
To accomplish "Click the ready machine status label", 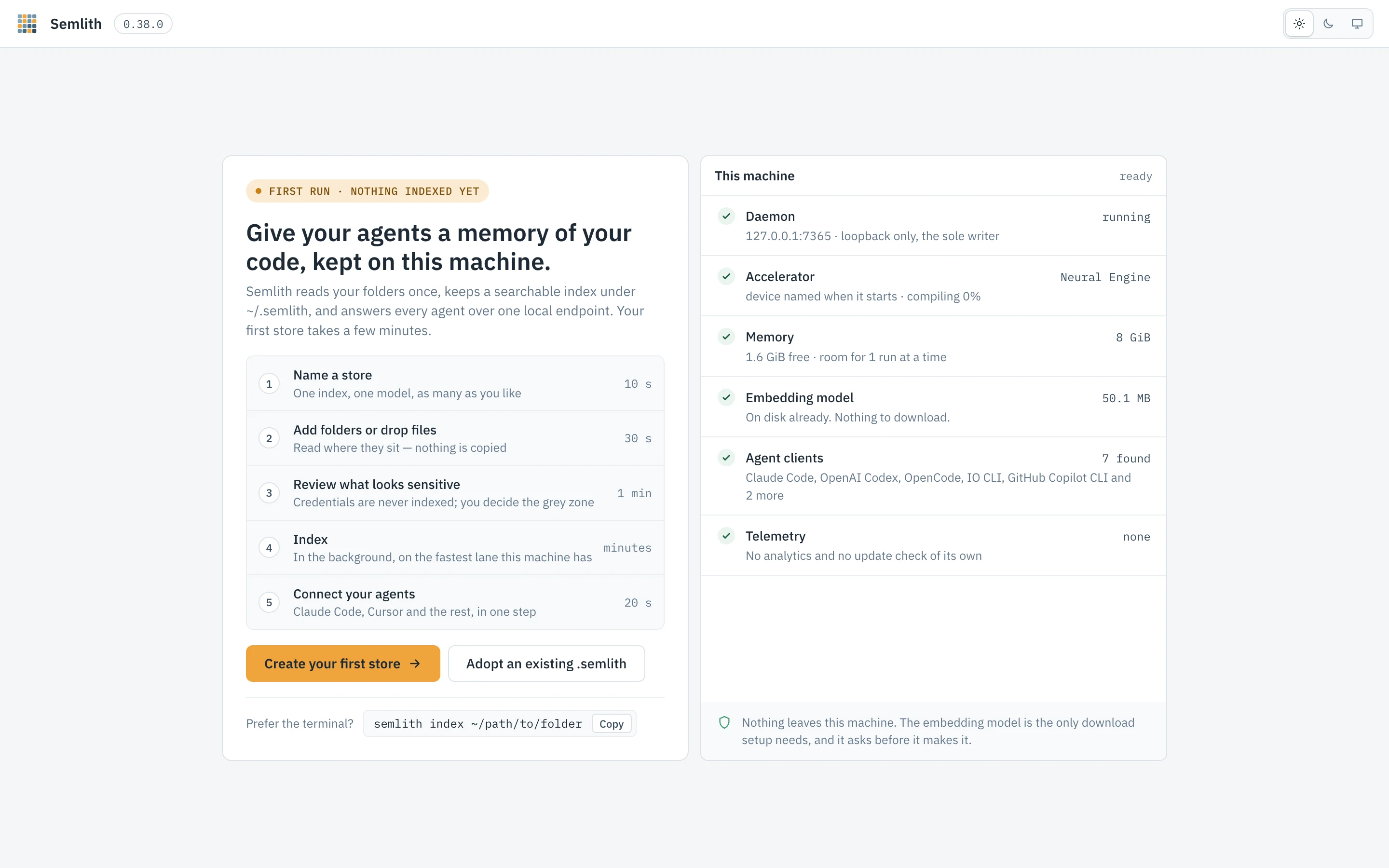I will point(1136,176).
